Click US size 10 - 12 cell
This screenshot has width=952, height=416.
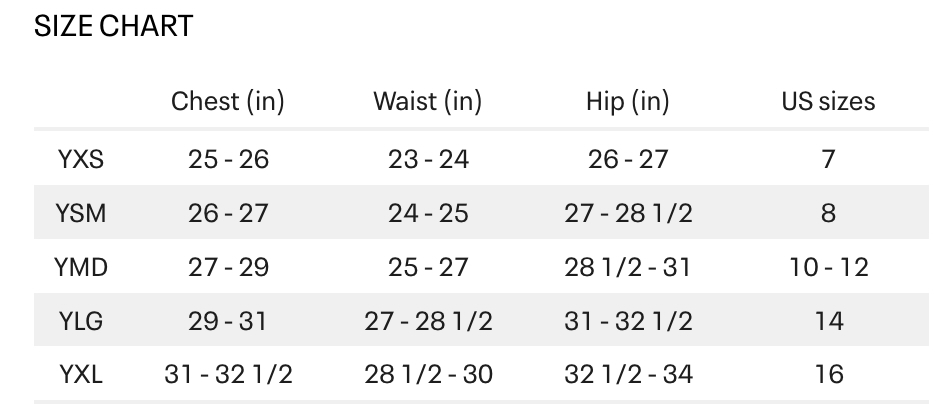pyautogui.click(x=828, y=267)
